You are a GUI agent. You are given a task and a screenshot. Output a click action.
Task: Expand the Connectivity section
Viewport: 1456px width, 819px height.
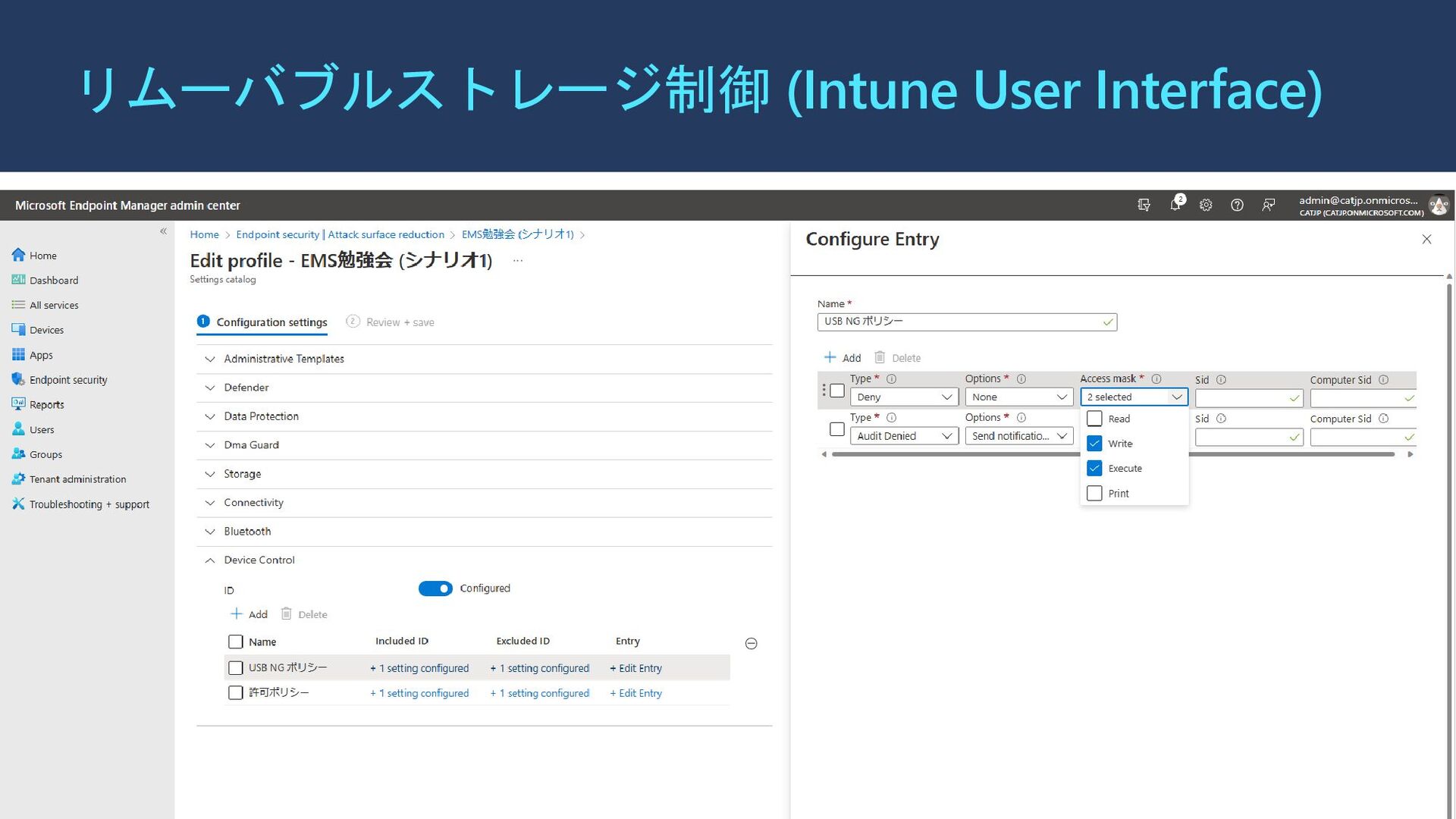(484, 503)
